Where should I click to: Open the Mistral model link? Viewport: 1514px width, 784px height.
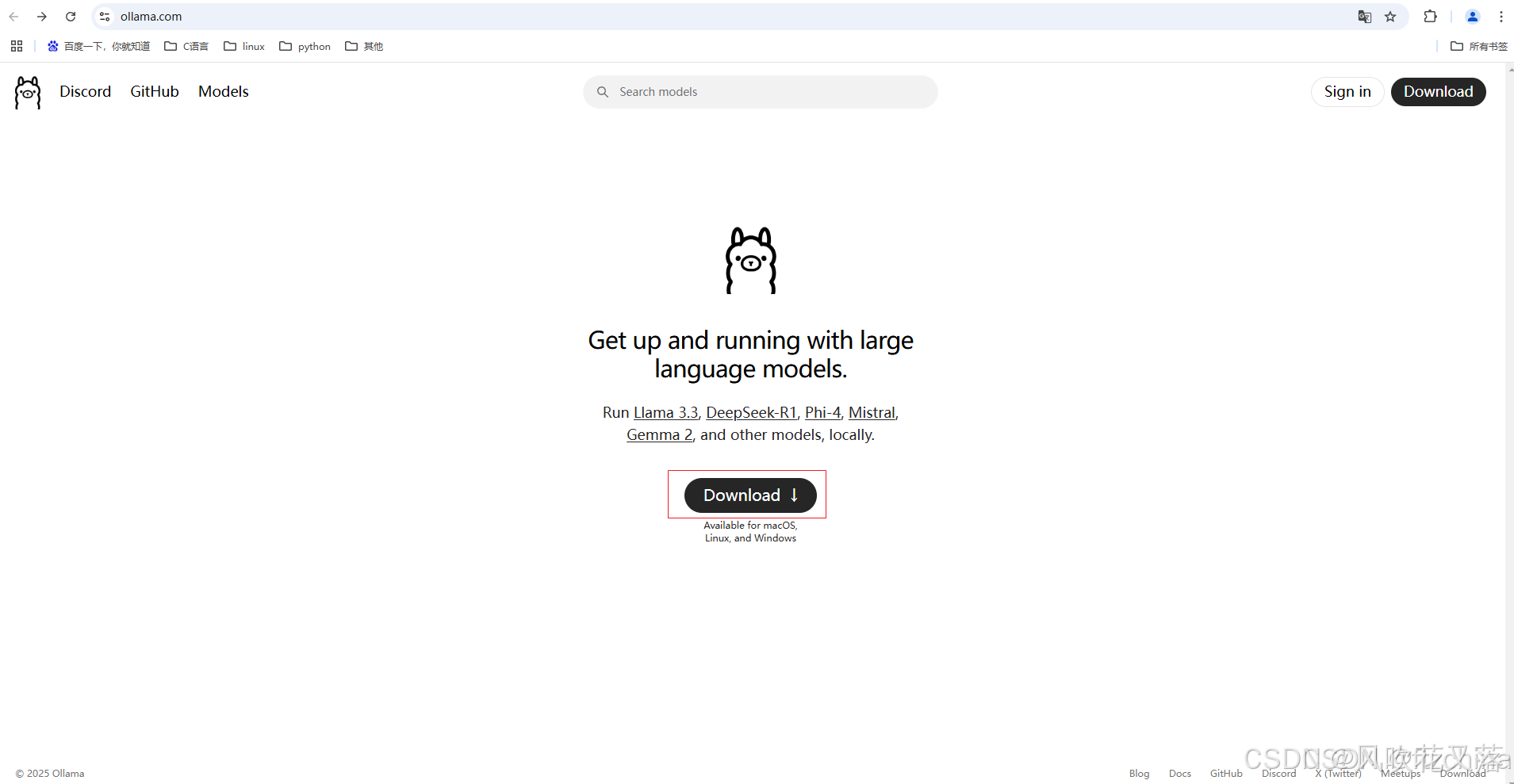coord(872,412)
